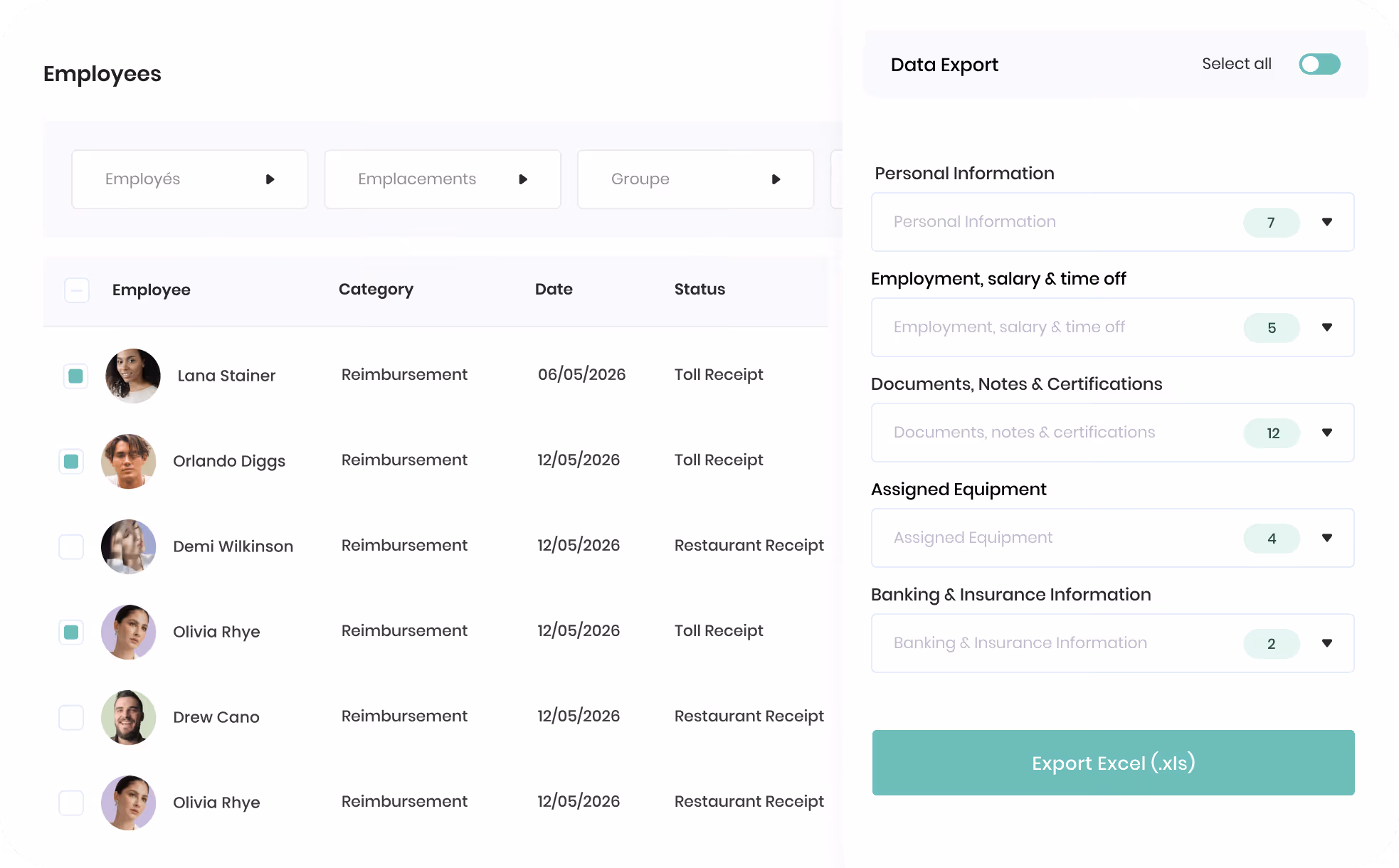The width and height of the screenshot is (1399, 868).
Task: Uncheck Lana Stainer's row checkbox
Action: click(75, 376)
